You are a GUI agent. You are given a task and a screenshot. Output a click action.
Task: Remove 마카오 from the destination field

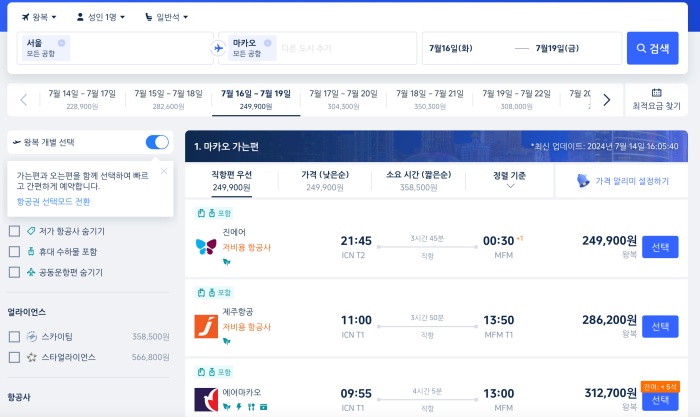pos(267,43)
